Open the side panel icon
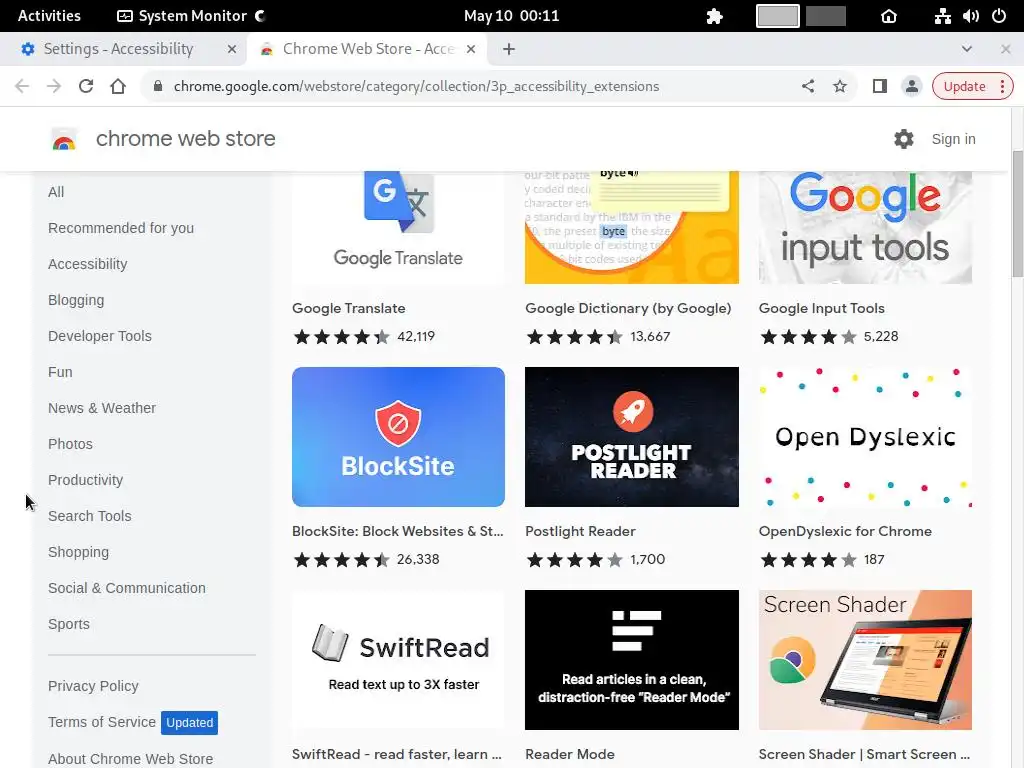This screenshot has height=768, width=1024. (x=880, y=86)
